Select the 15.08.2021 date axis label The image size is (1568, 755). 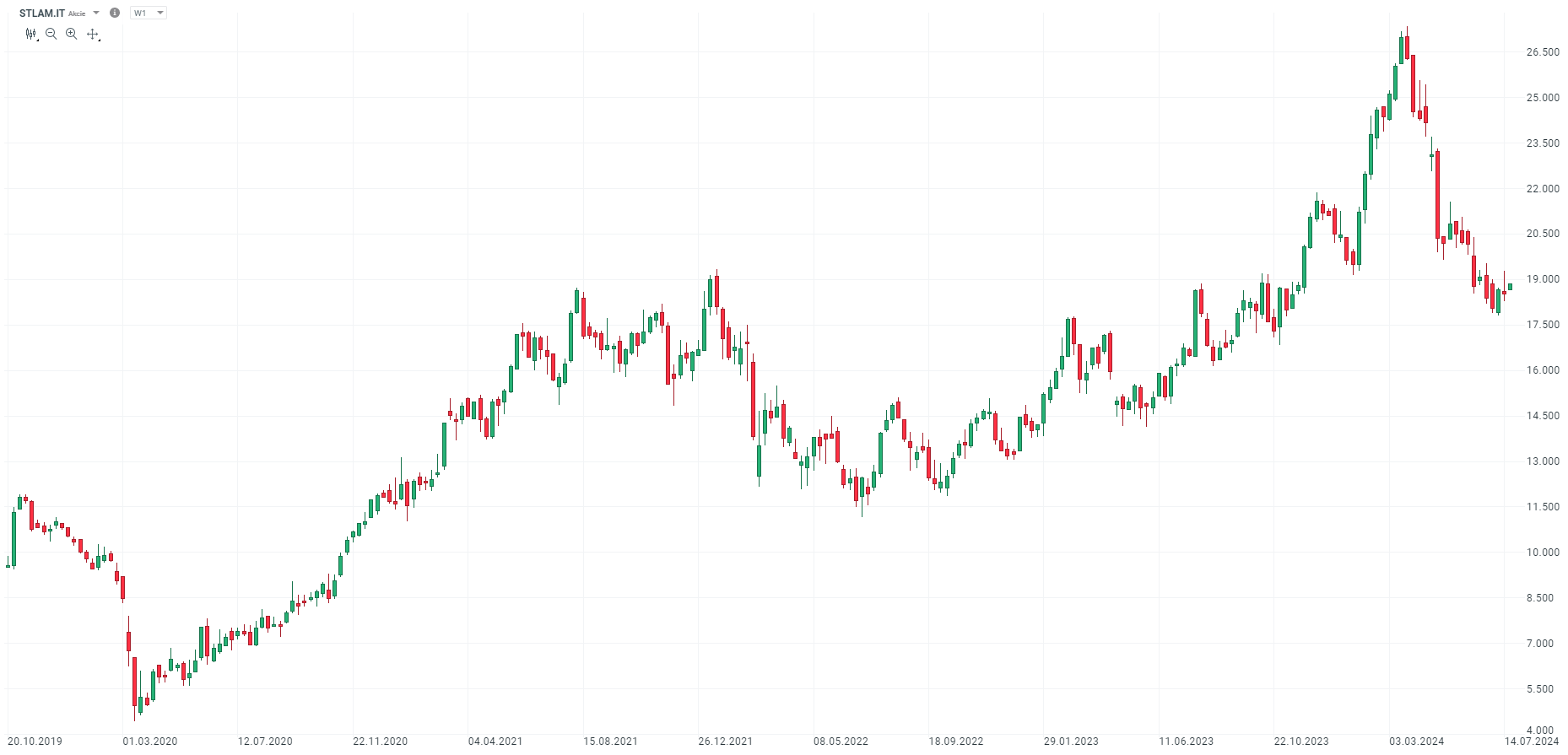[611, 742]
